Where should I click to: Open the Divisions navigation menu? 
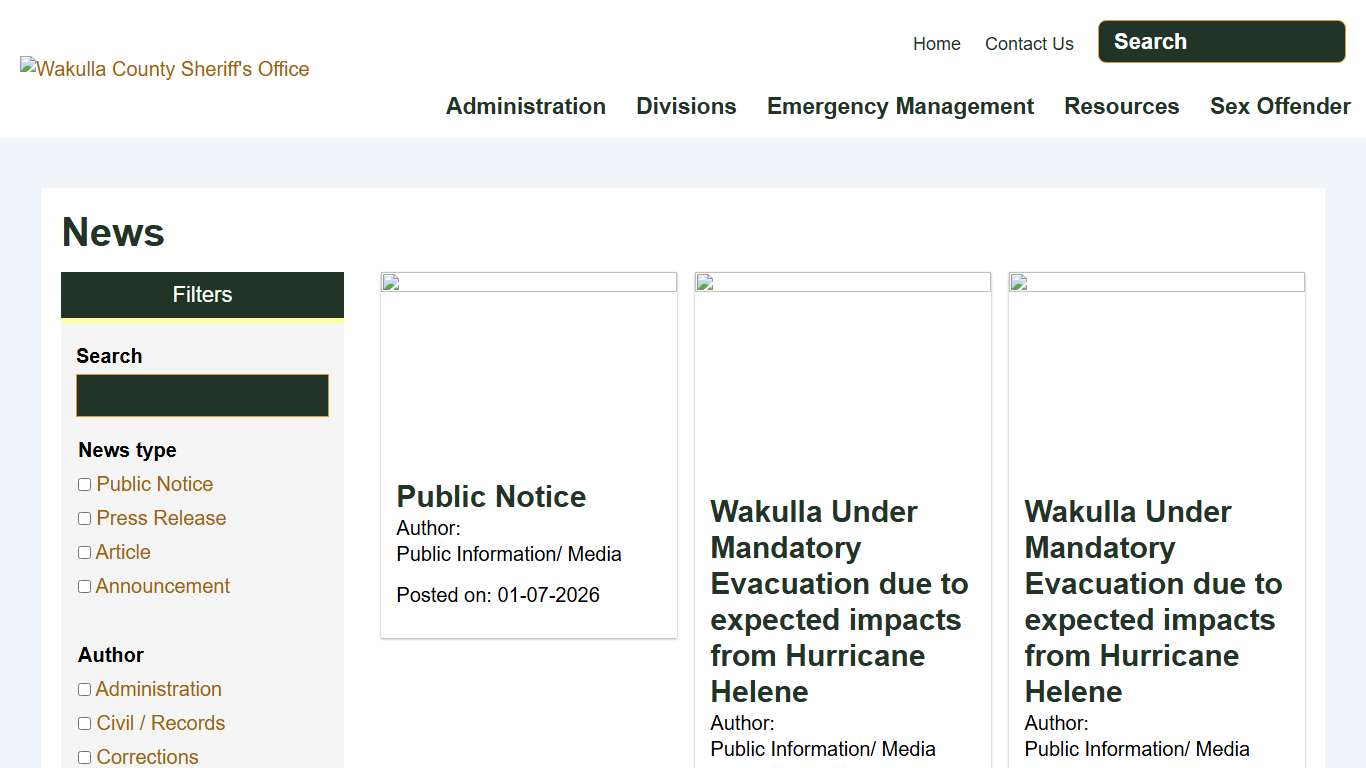tap(686, 106)
